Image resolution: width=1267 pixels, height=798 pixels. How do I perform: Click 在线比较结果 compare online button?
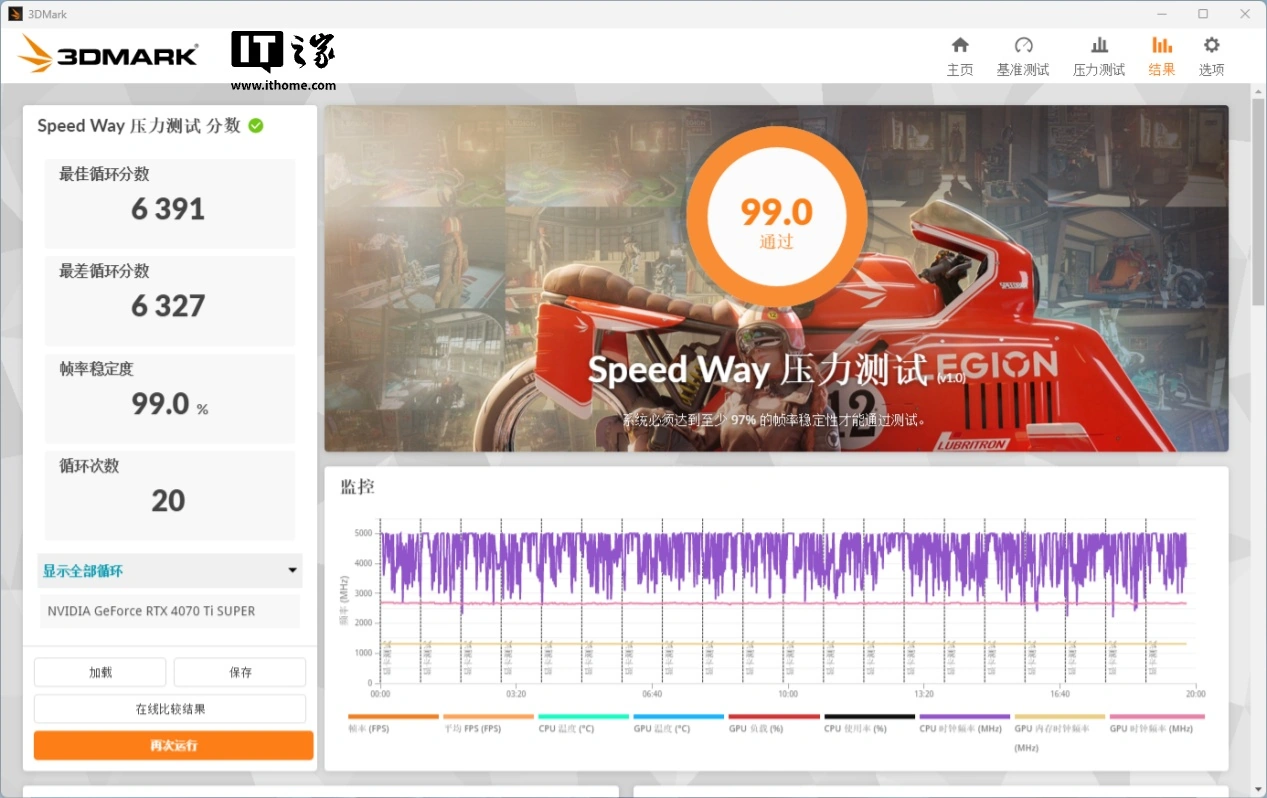pos(170,709)
